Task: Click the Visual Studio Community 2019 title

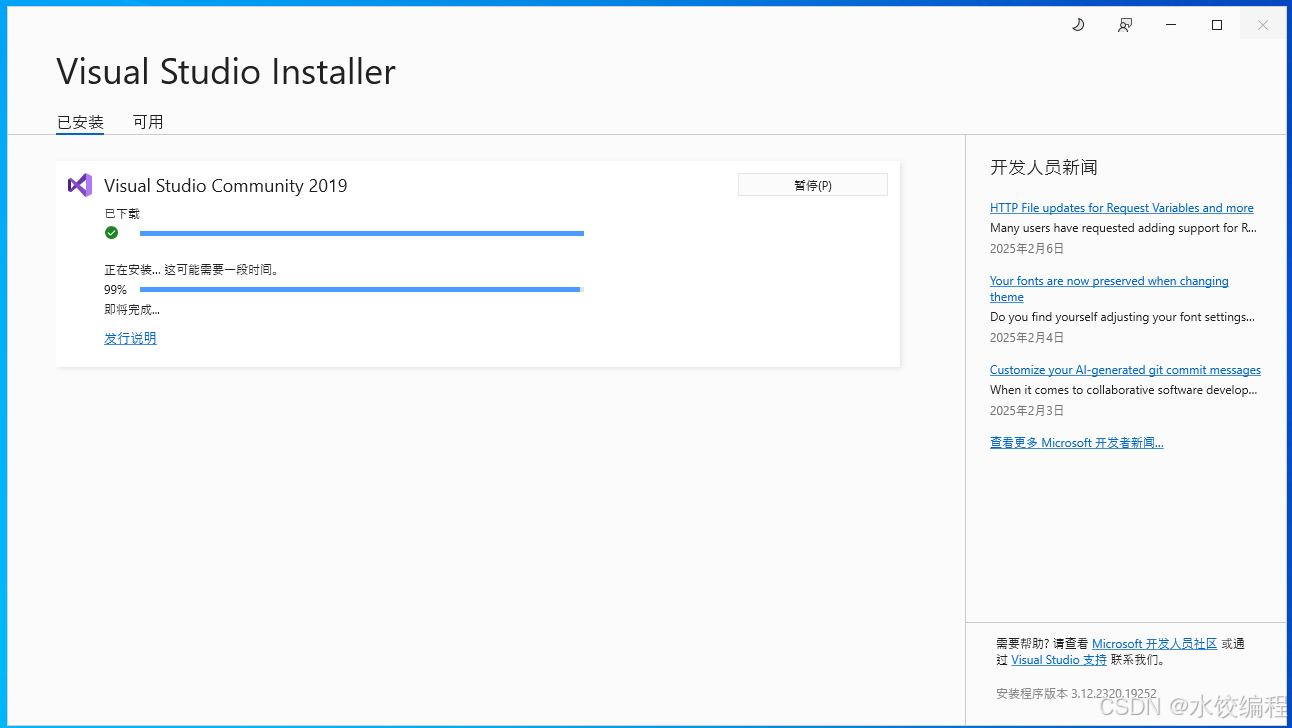Action: [x=226, y=185]
